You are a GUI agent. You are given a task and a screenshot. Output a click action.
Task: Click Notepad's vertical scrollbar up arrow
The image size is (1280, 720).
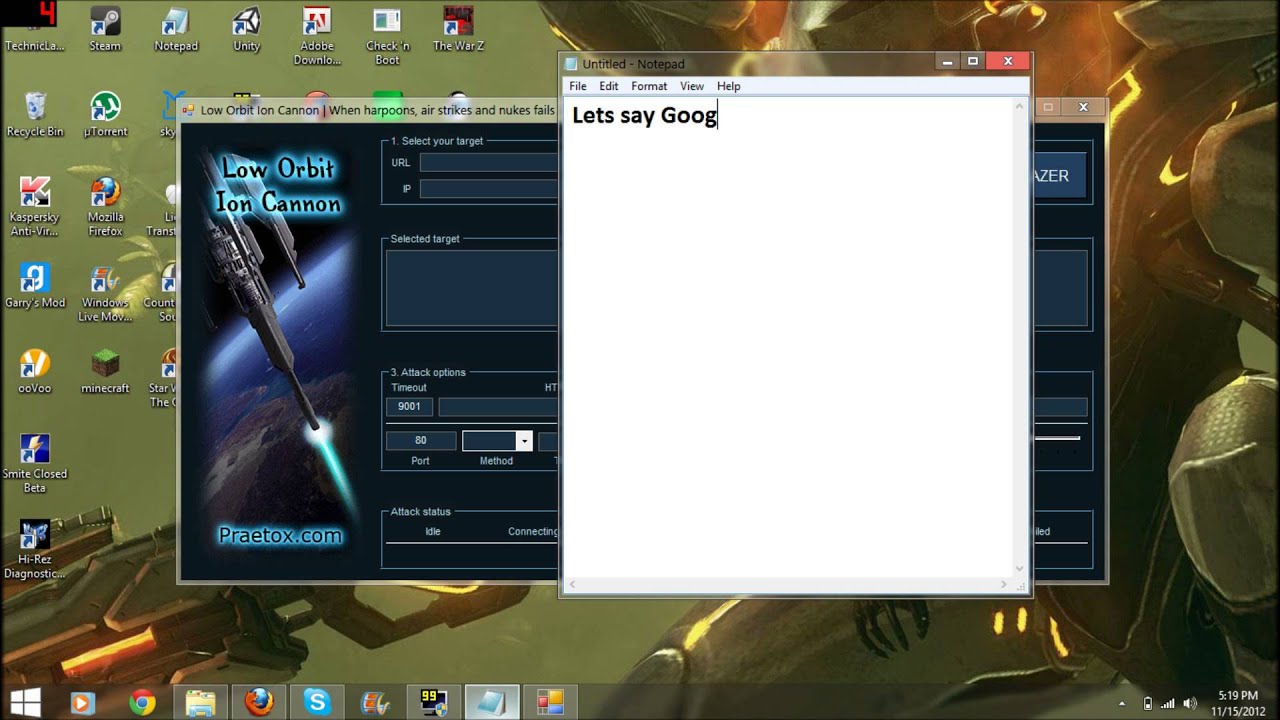coord(1020,105)
